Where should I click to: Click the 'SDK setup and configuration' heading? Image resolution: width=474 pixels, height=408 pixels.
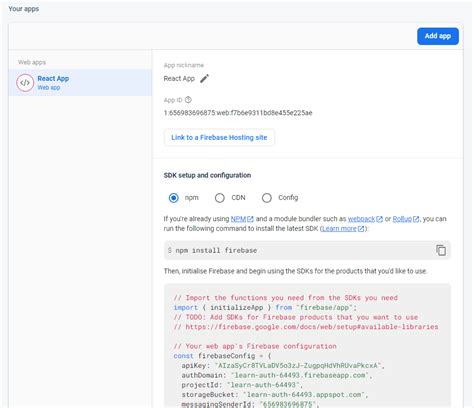click(207, 175)
